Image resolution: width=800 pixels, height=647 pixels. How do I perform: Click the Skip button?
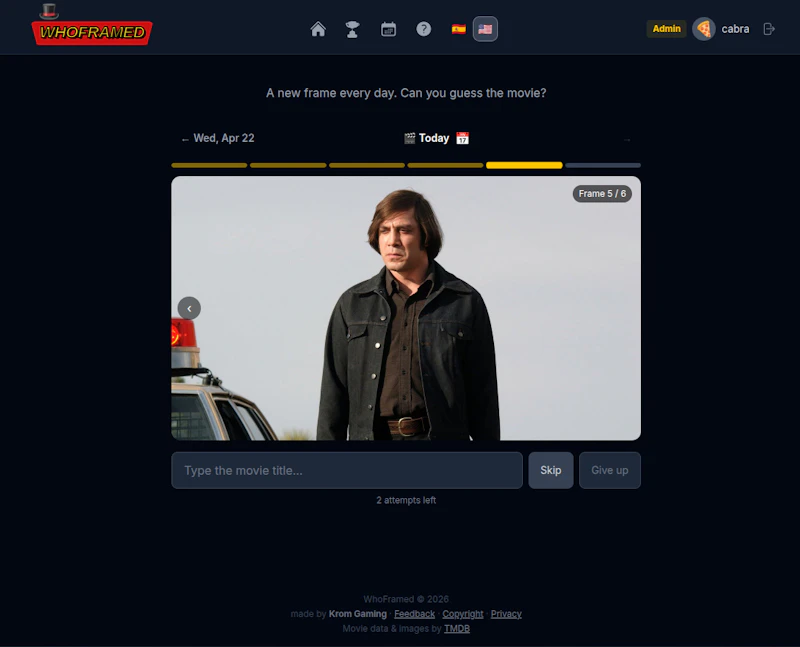[551, 470]
